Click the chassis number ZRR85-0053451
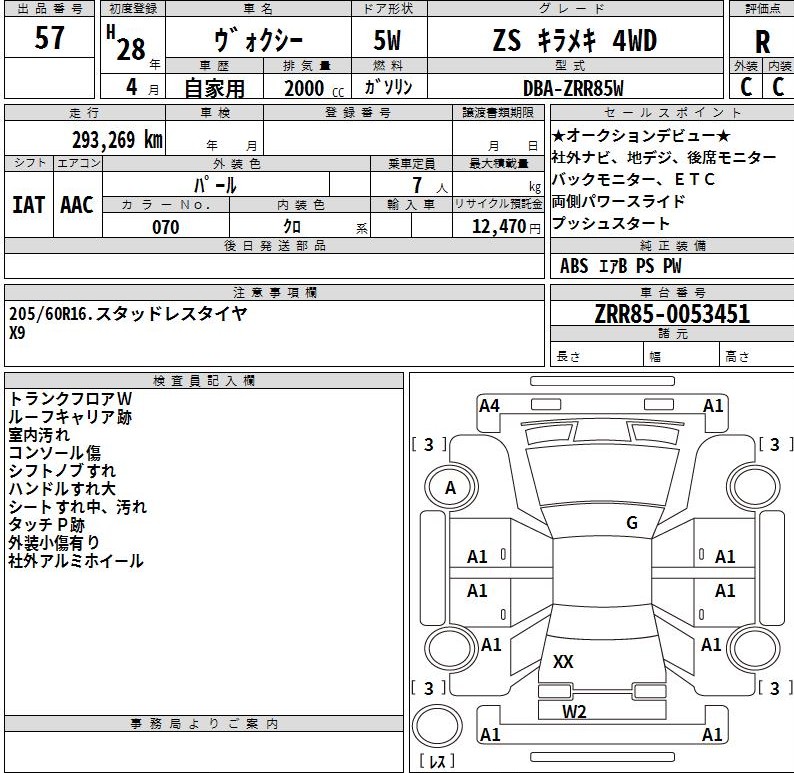The image size is (794, 773). (672, 314)
